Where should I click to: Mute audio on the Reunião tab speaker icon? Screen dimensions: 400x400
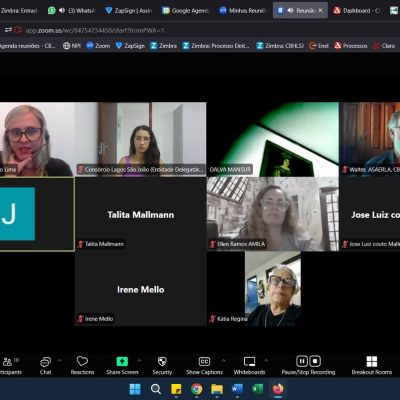[290, 11]
